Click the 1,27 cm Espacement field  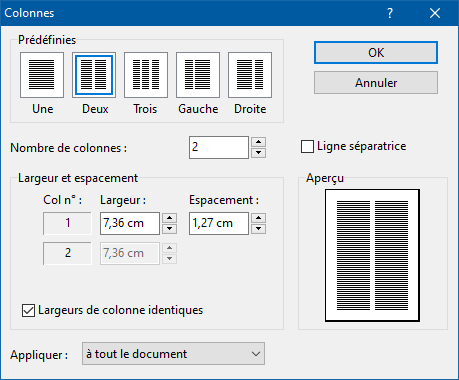pyautogui.click(x=219, y=223)
